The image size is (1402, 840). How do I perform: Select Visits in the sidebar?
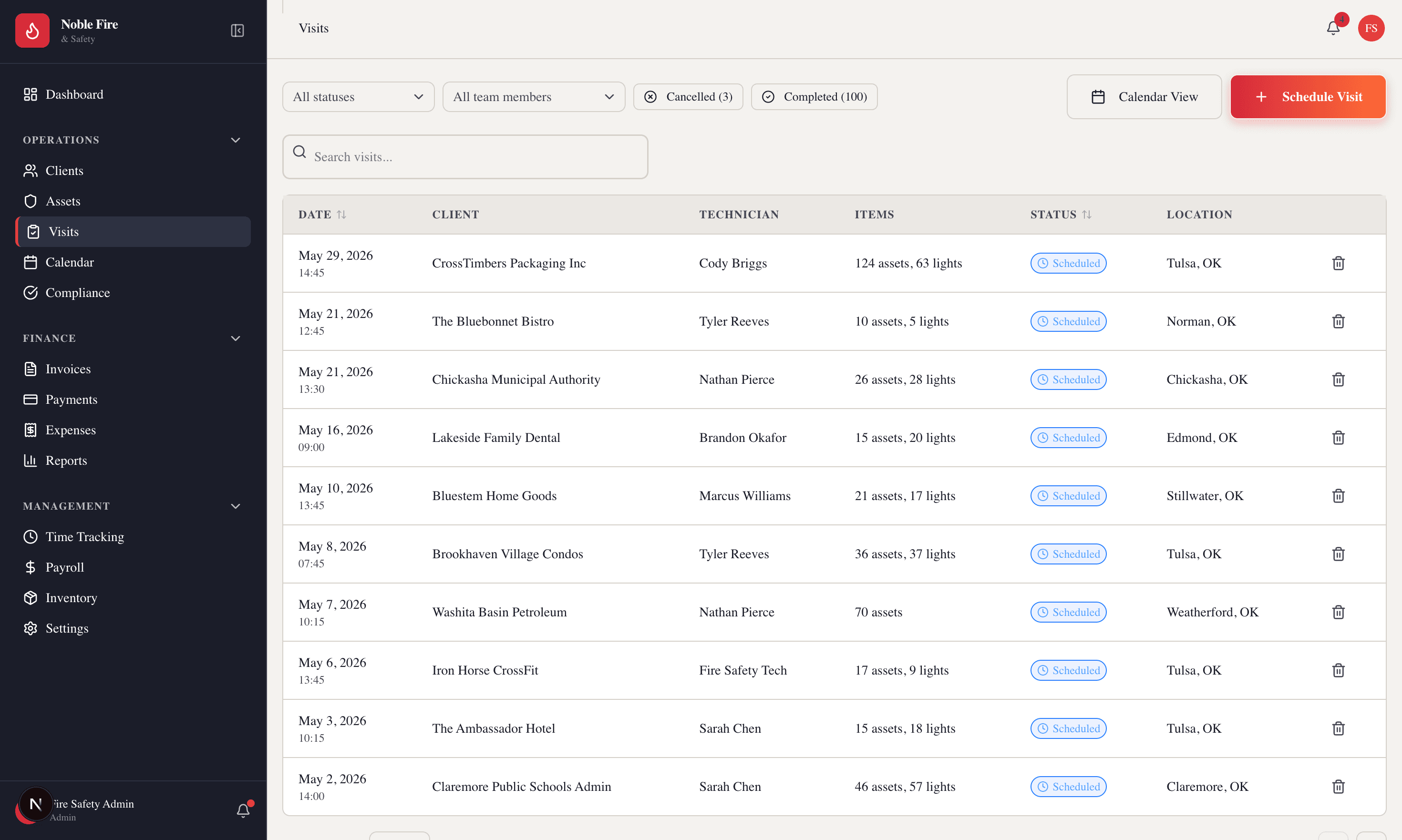click(x=133, y=232)
